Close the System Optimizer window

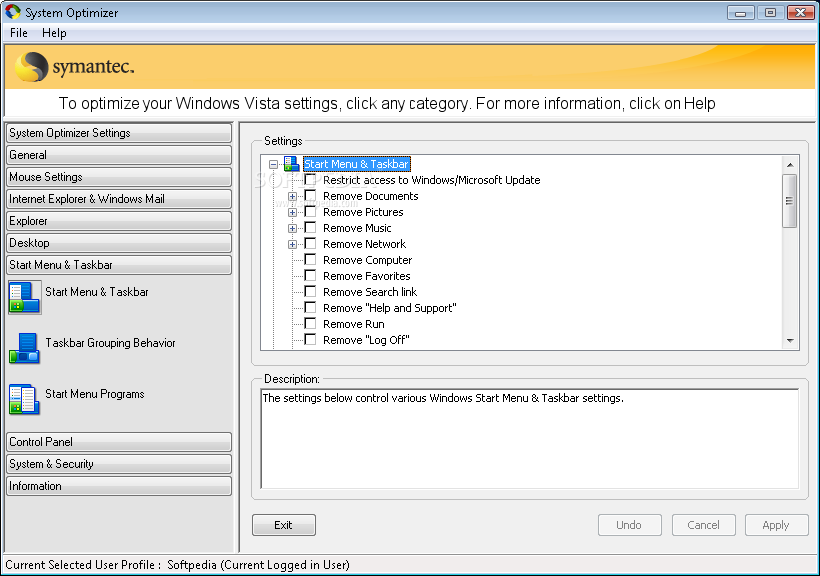(801, 13)
